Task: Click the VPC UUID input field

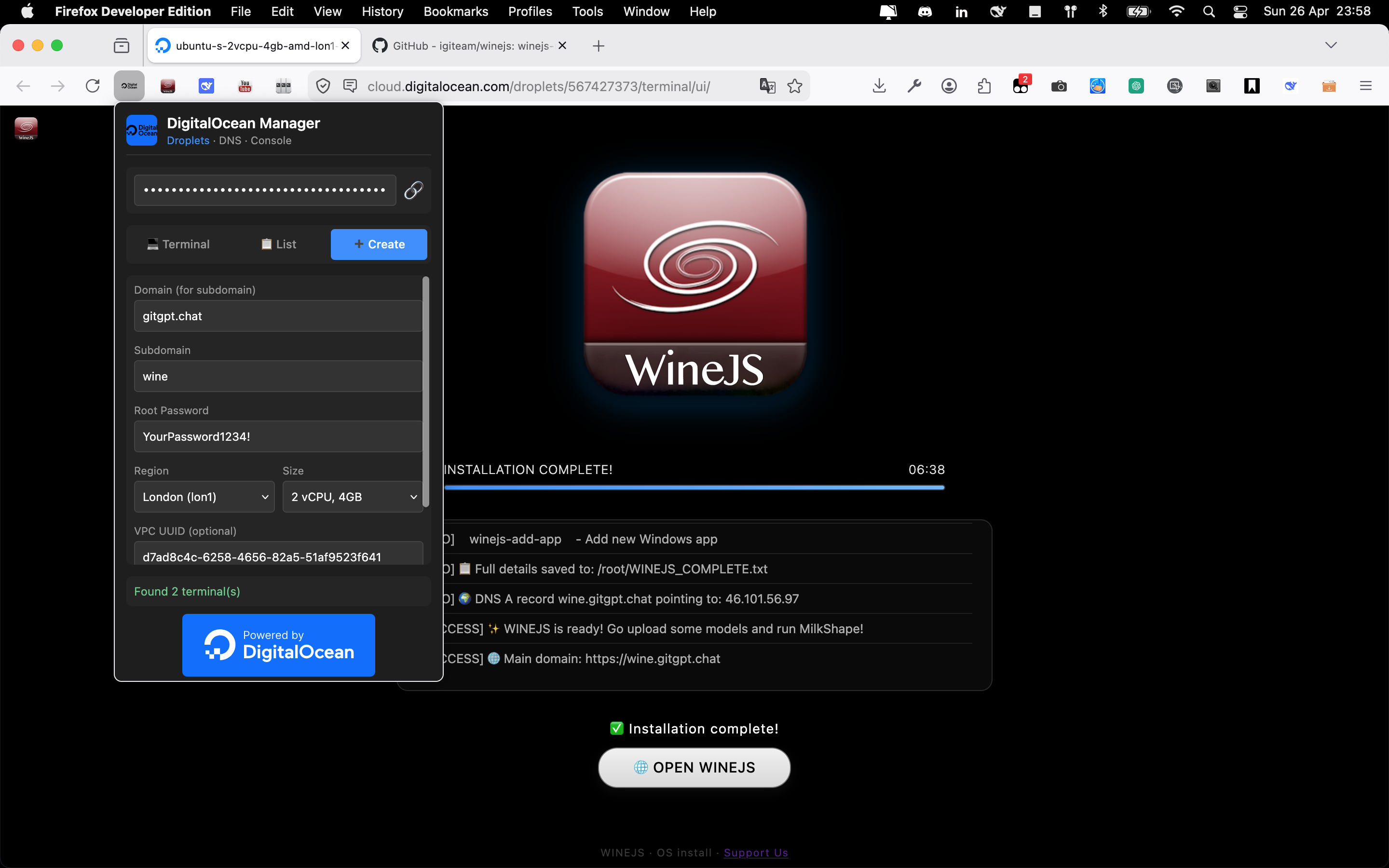Action: point(278,554)
